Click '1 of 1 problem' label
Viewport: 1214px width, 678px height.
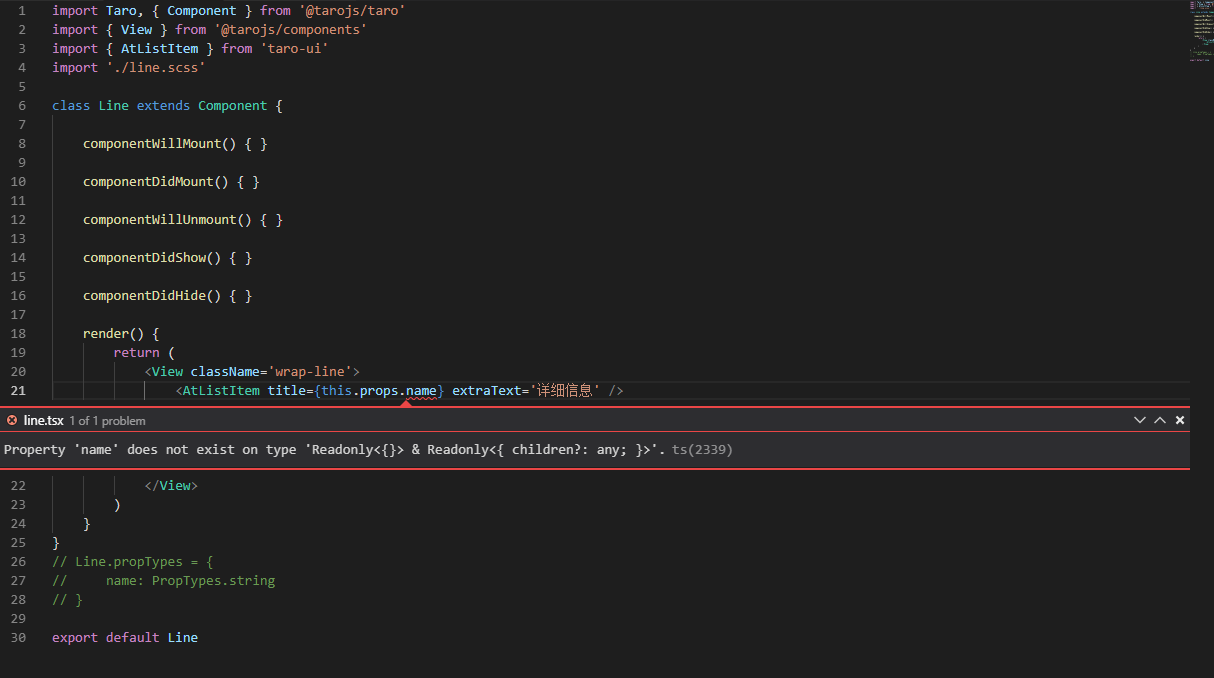107,421
